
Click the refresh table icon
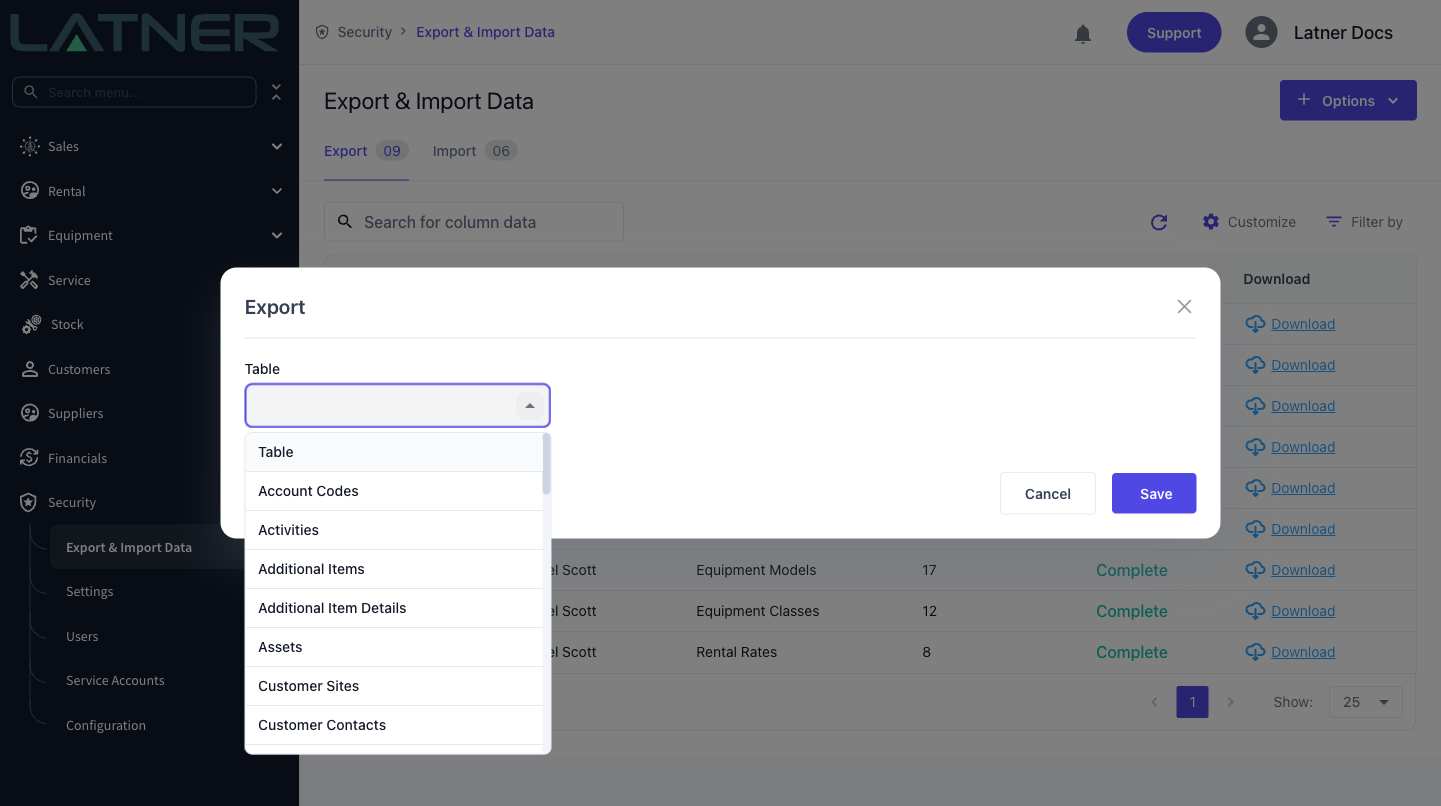tap(1159, 222)
